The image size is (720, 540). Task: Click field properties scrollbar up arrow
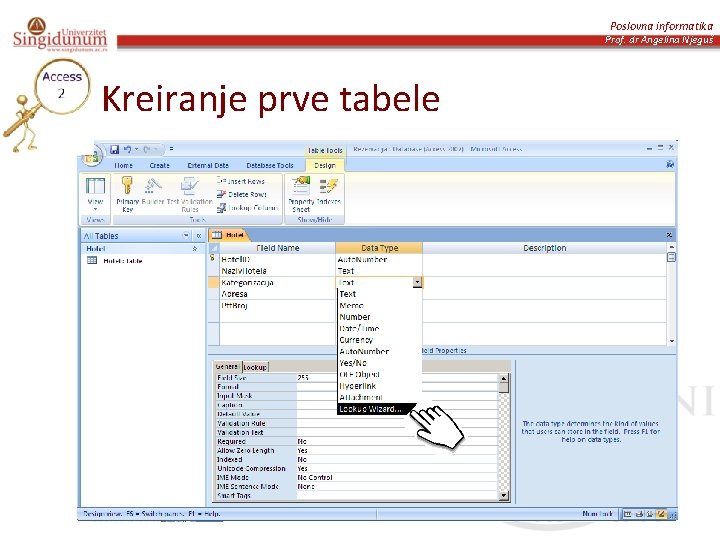[x=504, y=378]
